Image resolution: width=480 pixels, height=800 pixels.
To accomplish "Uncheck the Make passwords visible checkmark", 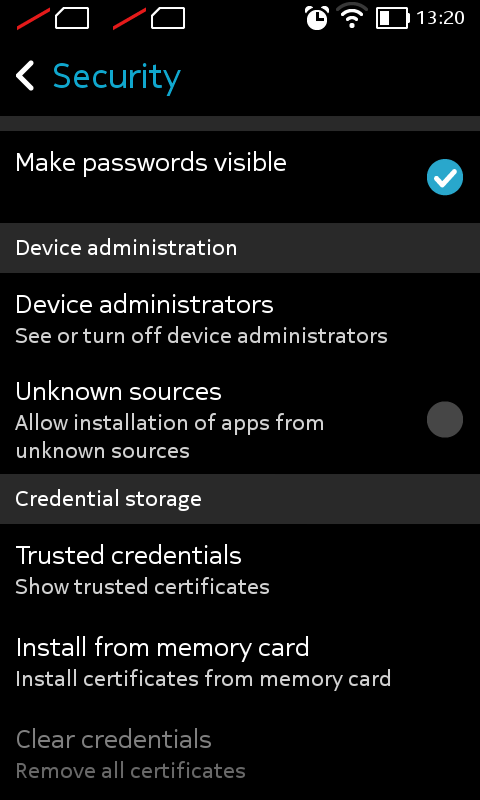I will coord(445,177).
